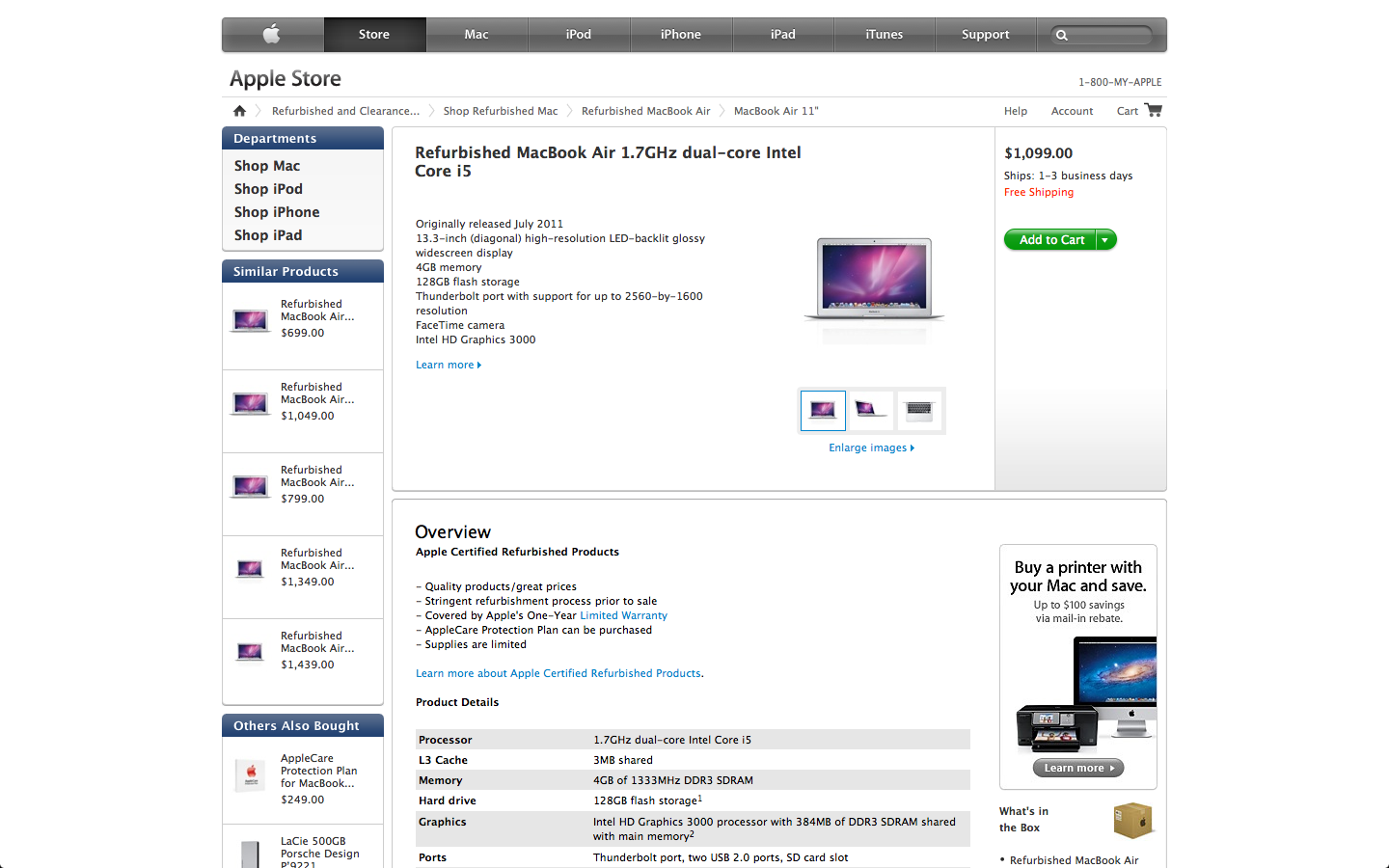Select the MacBook Air 11" breadcrumb
The height and width of the screenshot is (868, 1389).
(776, 111)
